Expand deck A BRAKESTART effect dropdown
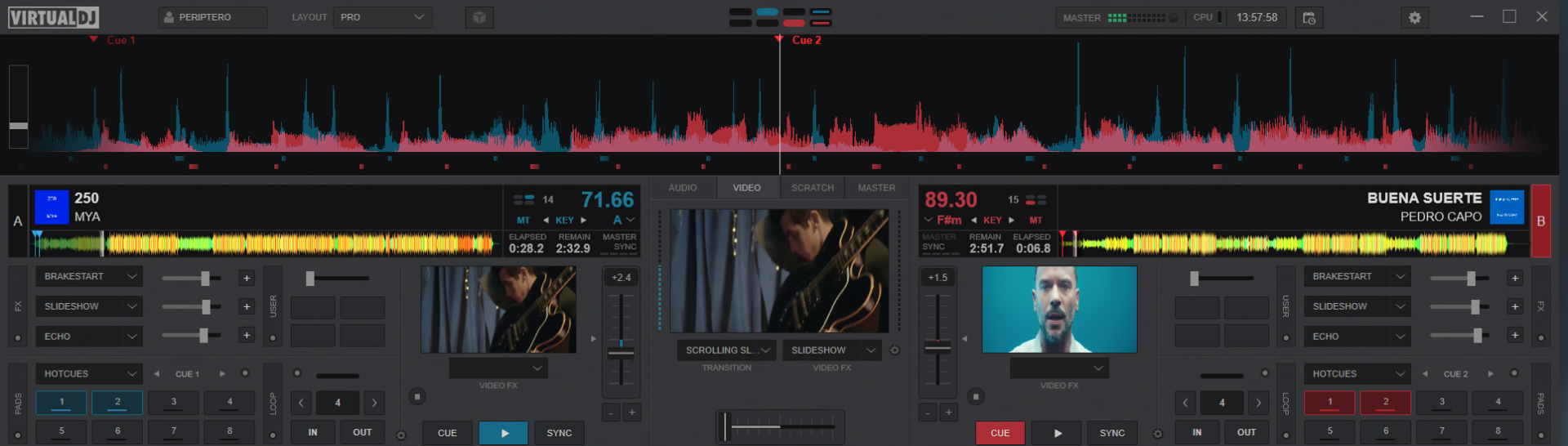Image resolution: width=1568 pixels, height=446 pixels. tap(89, 276)
